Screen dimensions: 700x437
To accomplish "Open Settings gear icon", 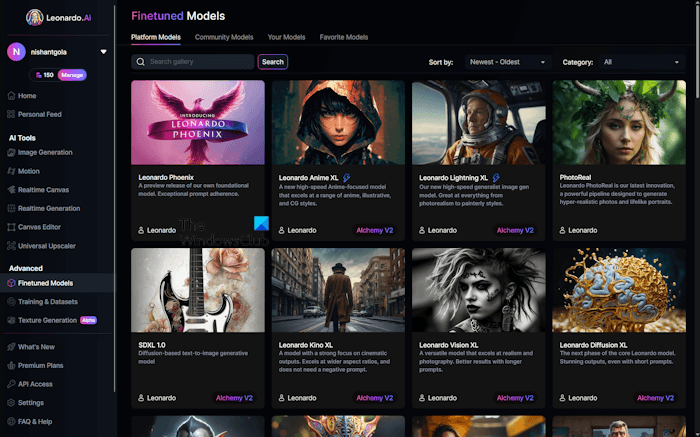I will pos(11,403).
